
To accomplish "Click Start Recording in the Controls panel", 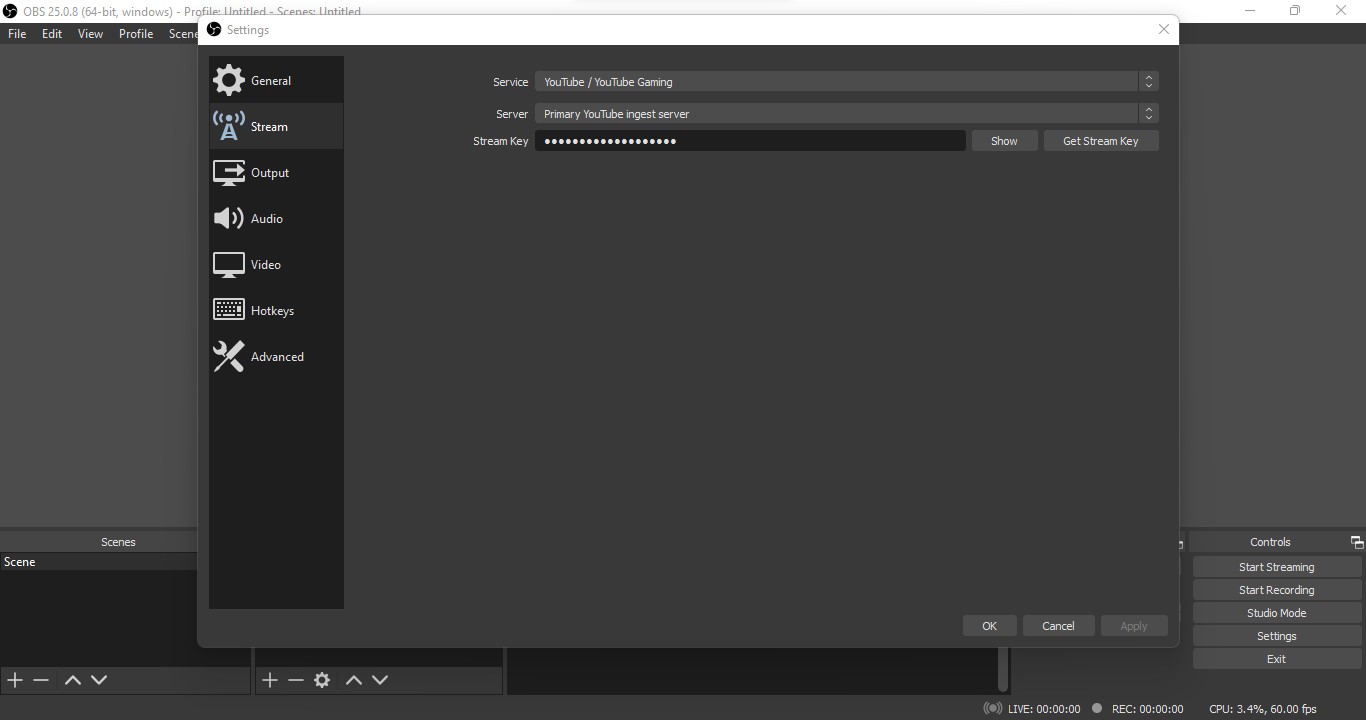I will click(1277, 590).
